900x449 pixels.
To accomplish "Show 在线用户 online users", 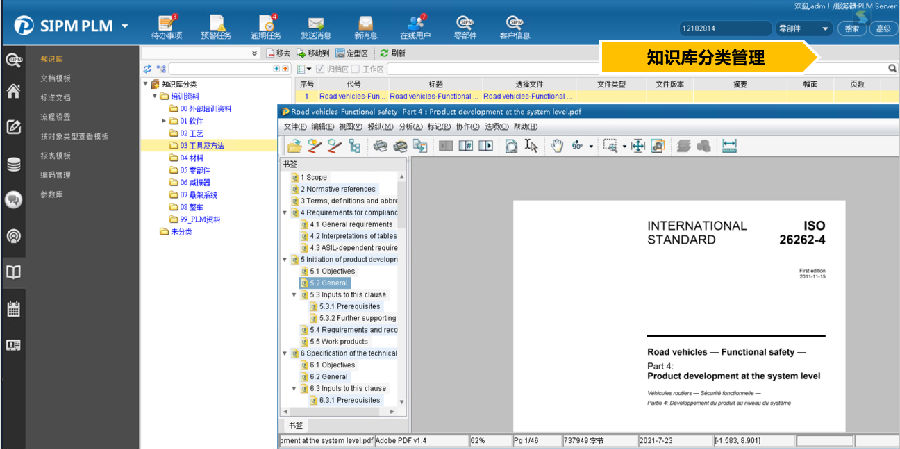I will [415, 26].
